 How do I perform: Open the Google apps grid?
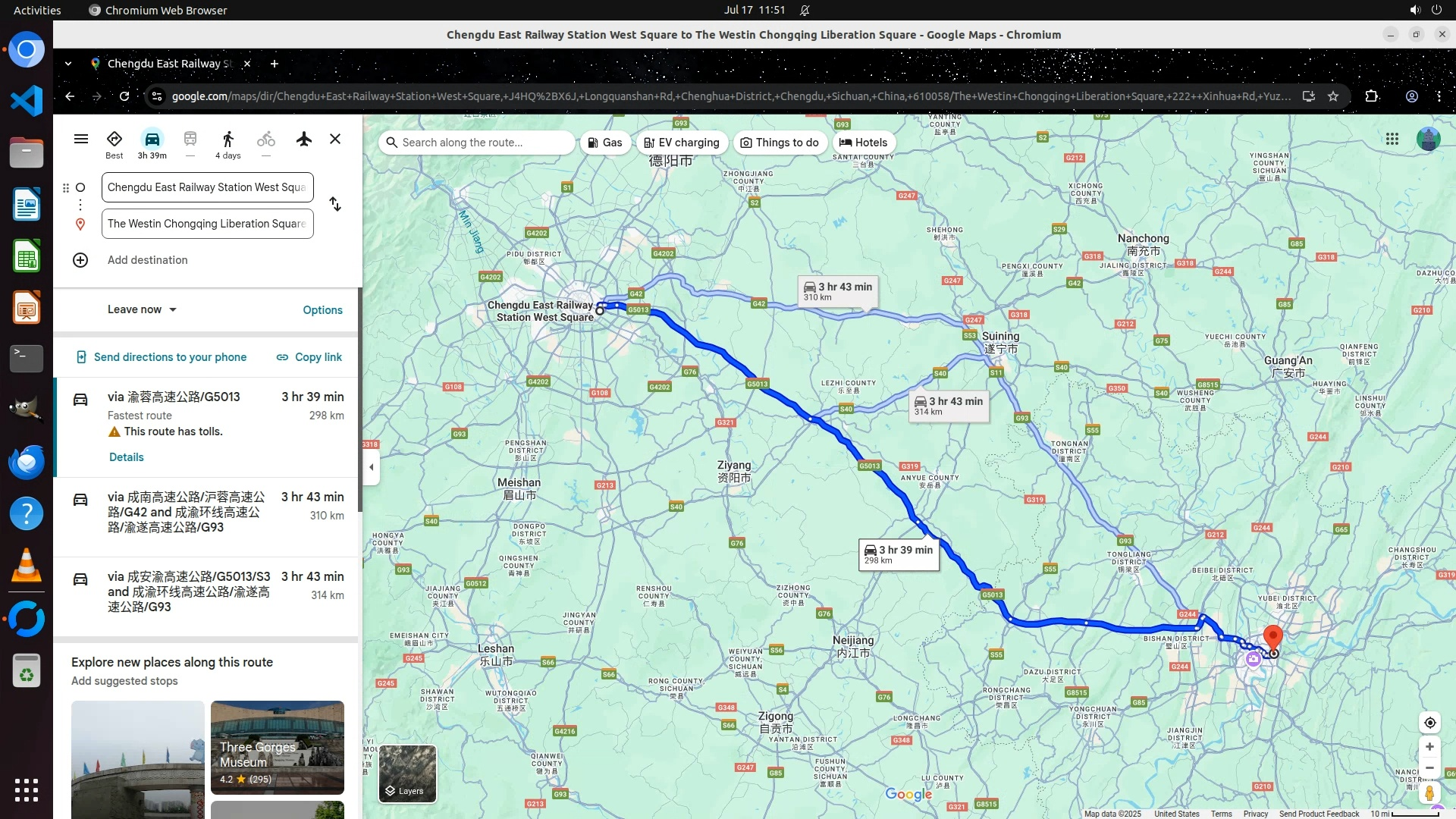coord(1392,140)
